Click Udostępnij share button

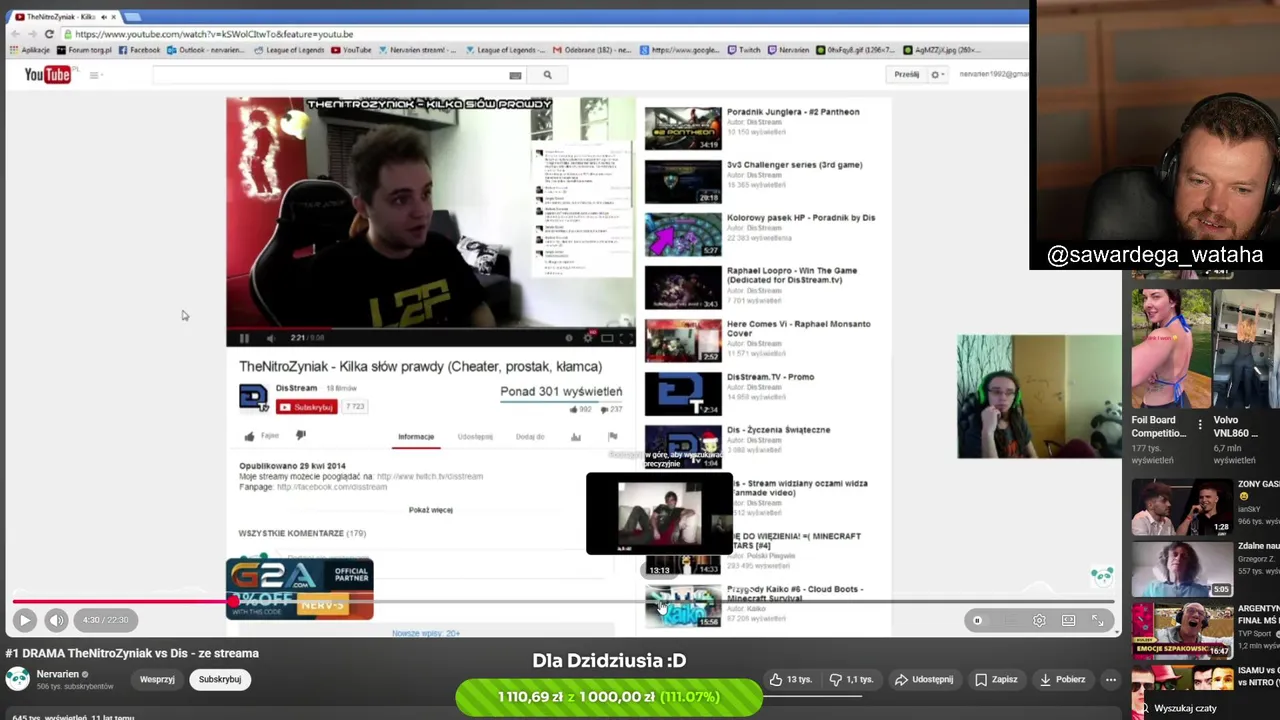pyautogui.click(x=924, y=679)
